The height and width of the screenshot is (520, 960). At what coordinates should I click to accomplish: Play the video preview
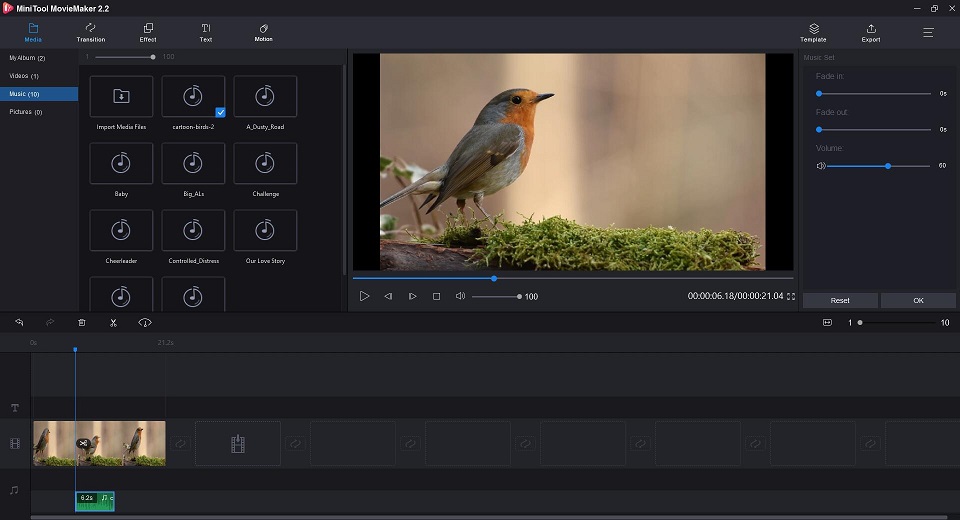(364, 296)
